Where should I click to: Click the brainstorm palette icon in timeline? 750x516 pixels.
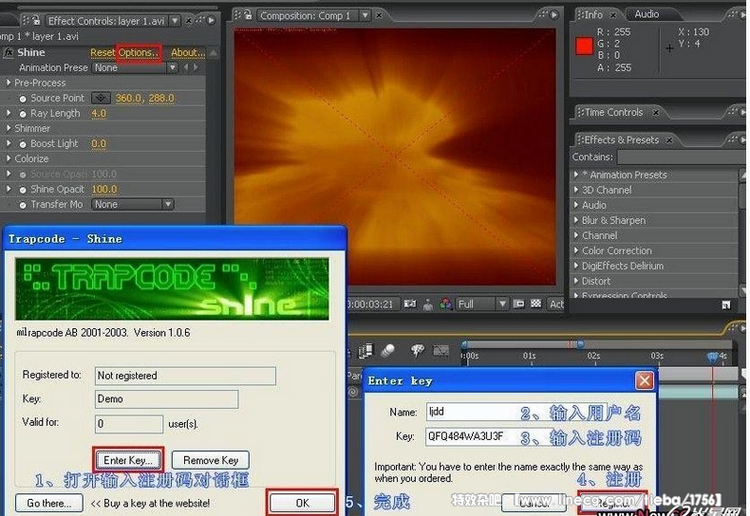(x=417, y=351)
